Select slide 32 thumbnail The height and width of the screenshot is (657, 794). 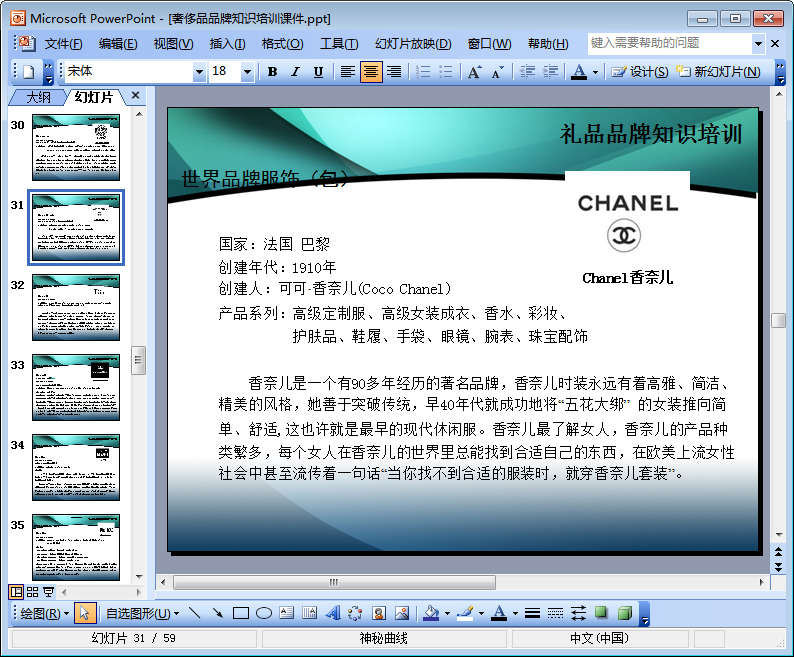(75, 307)
